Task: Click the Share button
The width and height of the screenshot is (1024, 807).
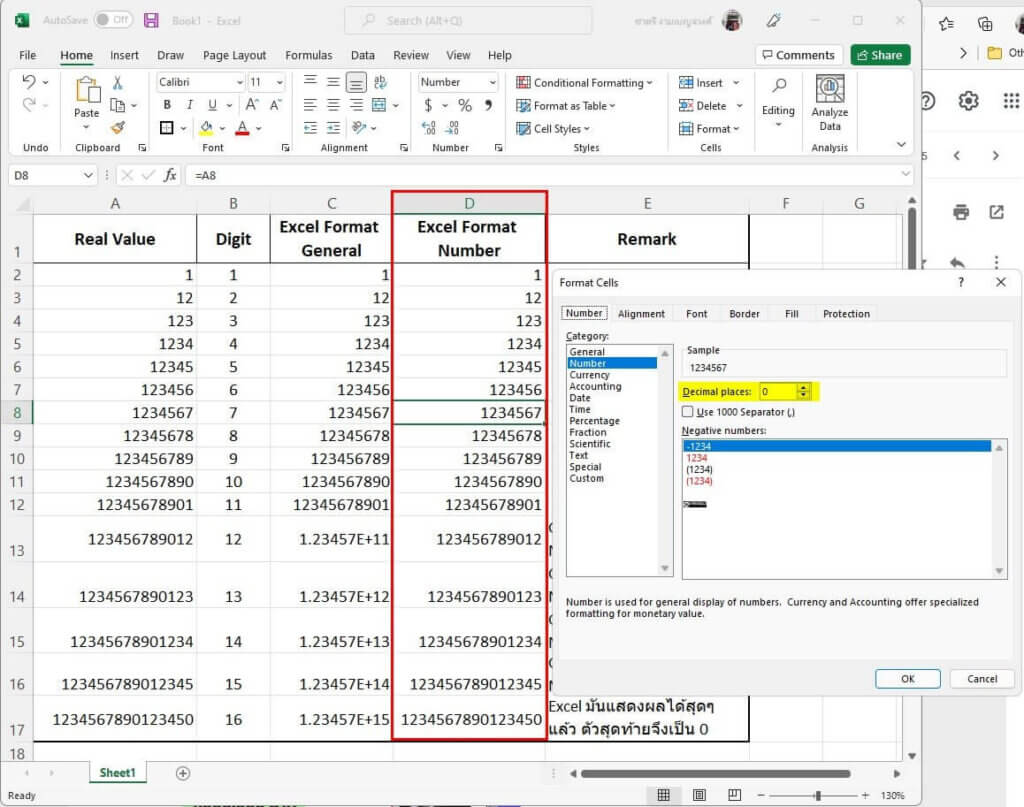Action: [880, 55]
